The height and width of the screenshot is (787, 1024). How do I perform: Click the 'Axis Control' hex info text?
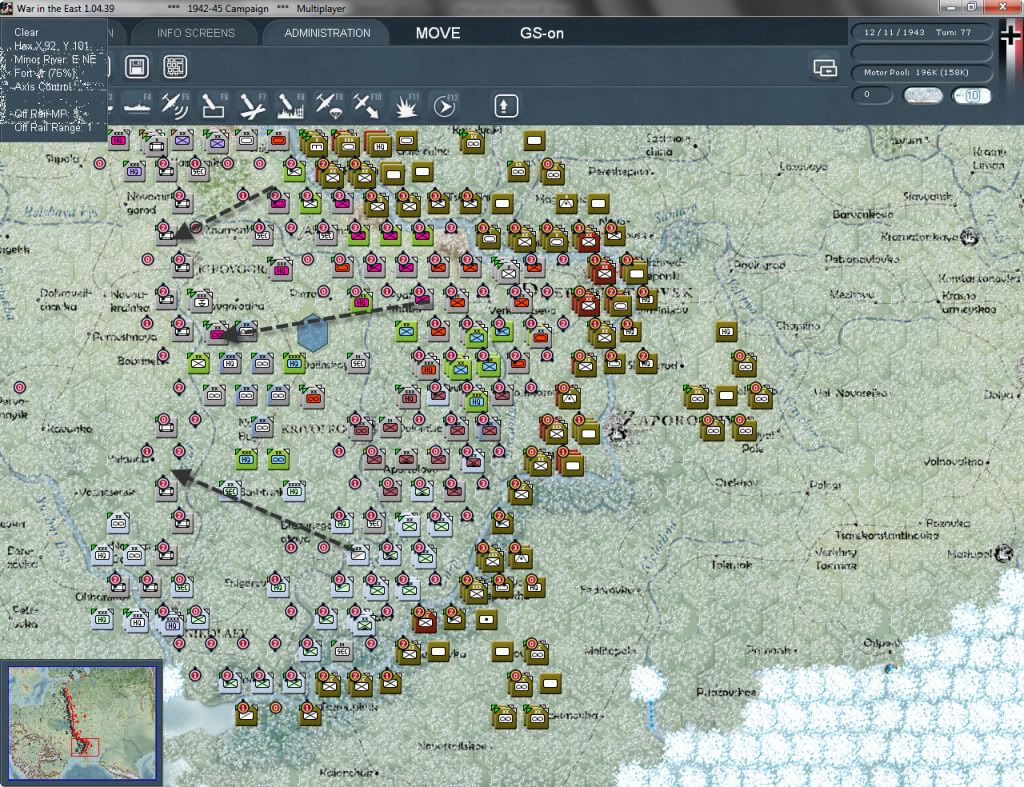click(x=42, y=86)
